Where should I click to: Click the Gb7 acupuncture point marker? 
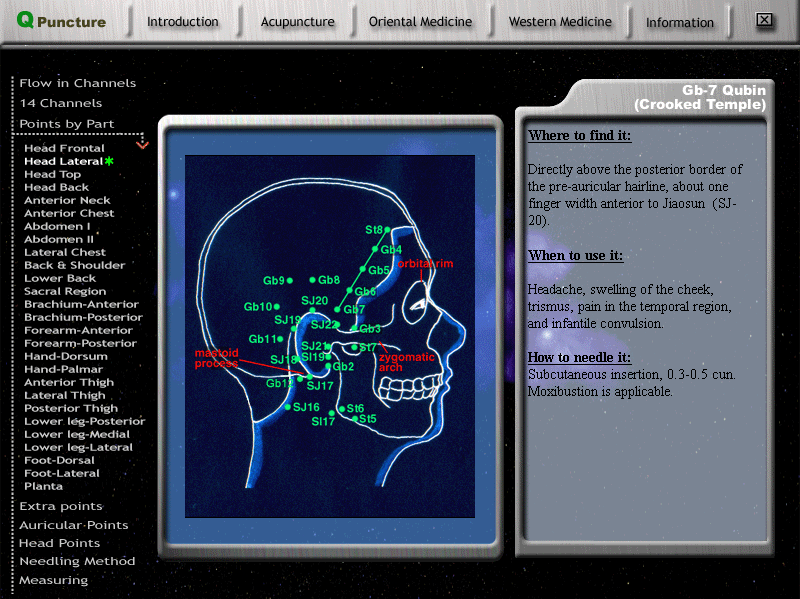point(337,310)
